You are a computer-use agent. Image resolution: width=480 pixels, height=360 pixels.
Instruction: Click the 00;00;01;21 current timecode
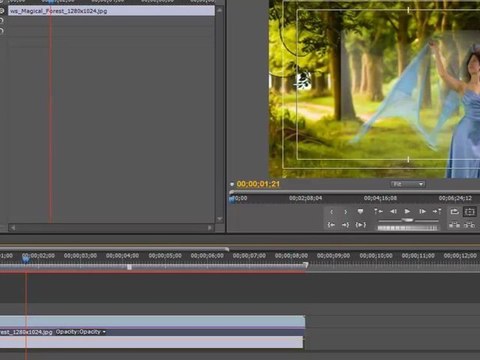click(258, 184)
